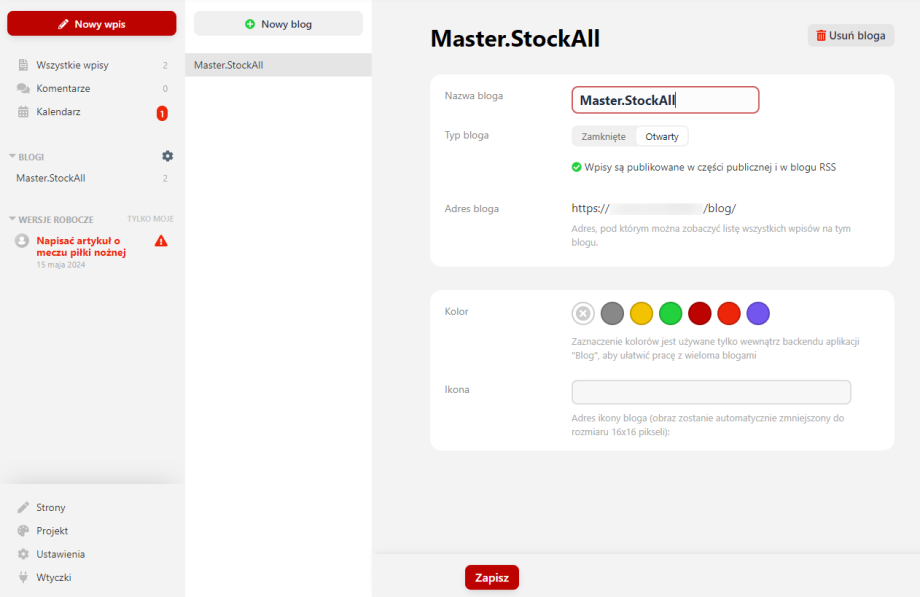Viewport: 920px width, 597px height.
Task: Click the Strony pencil icon
Action: [23, 508]
